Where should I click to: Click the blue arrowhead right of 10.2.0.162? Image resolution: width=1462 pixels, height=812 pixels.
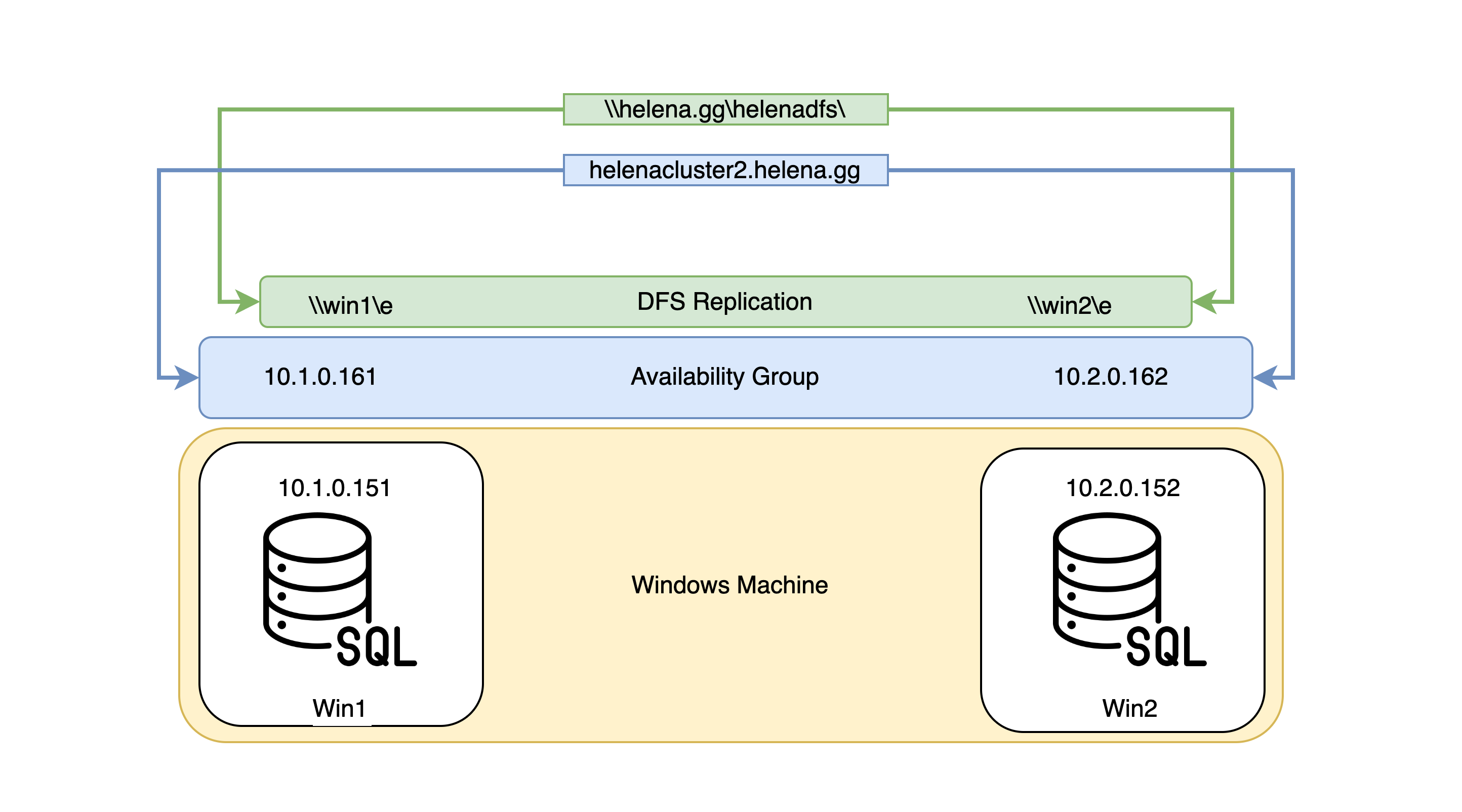(1266, 377)
